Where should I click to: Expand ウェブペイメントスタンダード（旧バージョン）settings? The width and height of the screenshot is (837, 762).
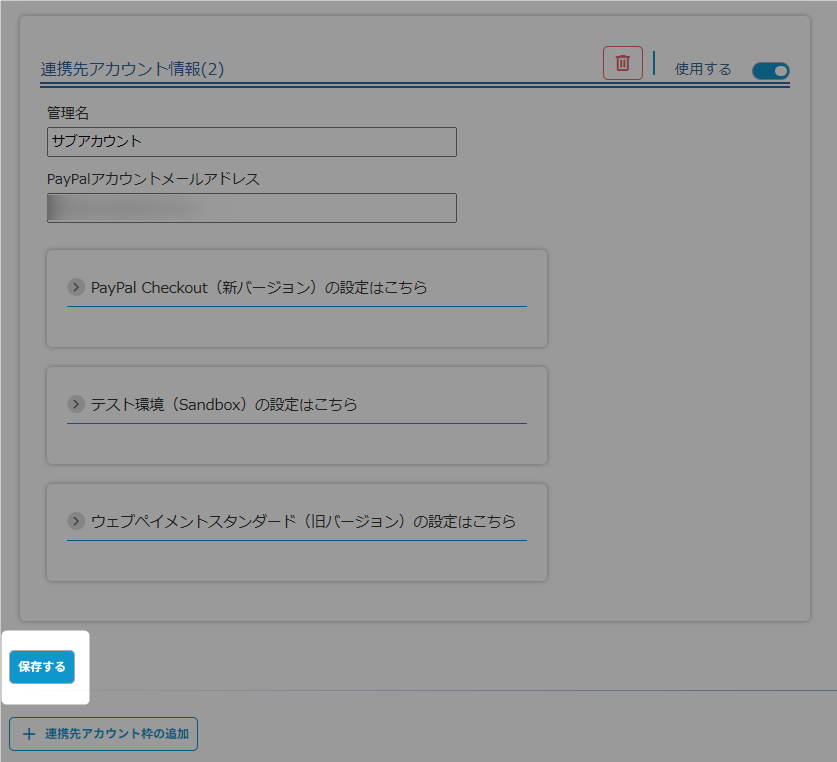click(x=303, y=522)
